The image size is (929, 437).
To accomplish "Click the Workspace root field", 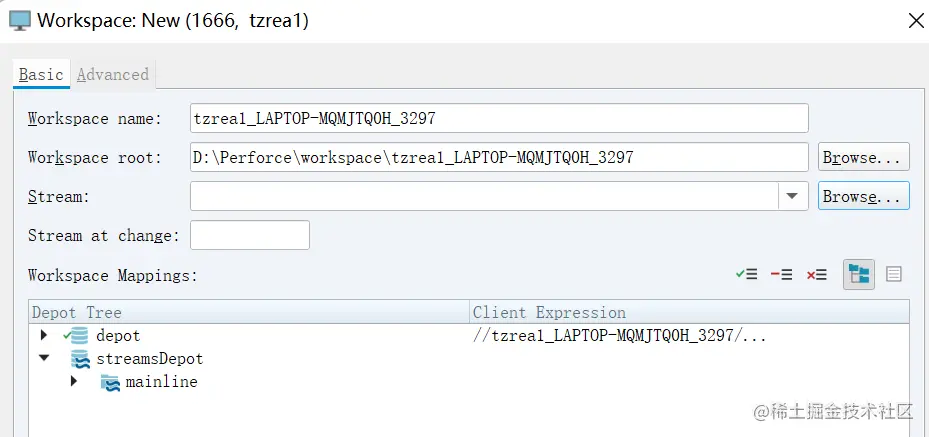I will [499, 157].
